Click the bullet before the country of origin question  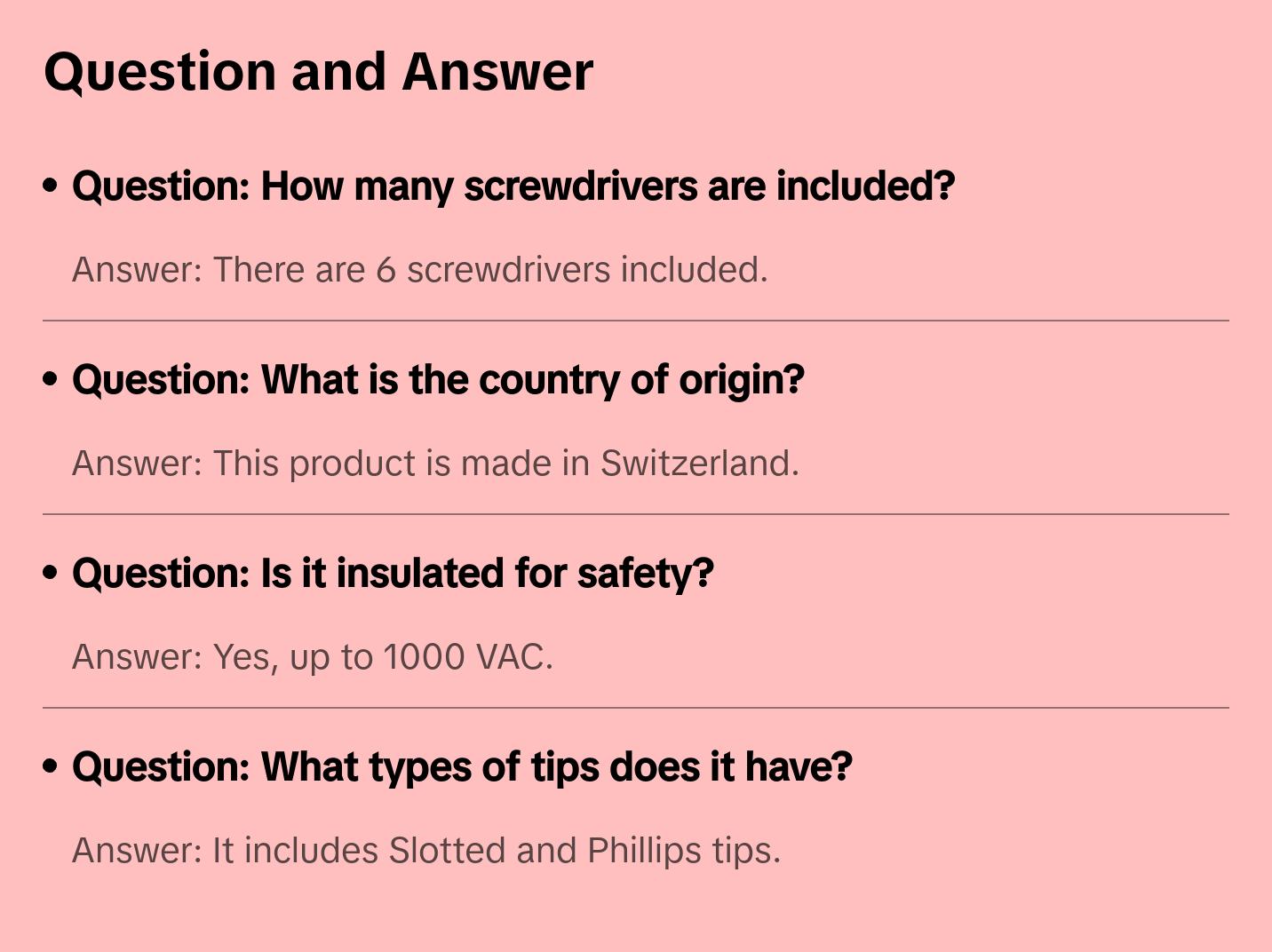(x=51, y=379)
